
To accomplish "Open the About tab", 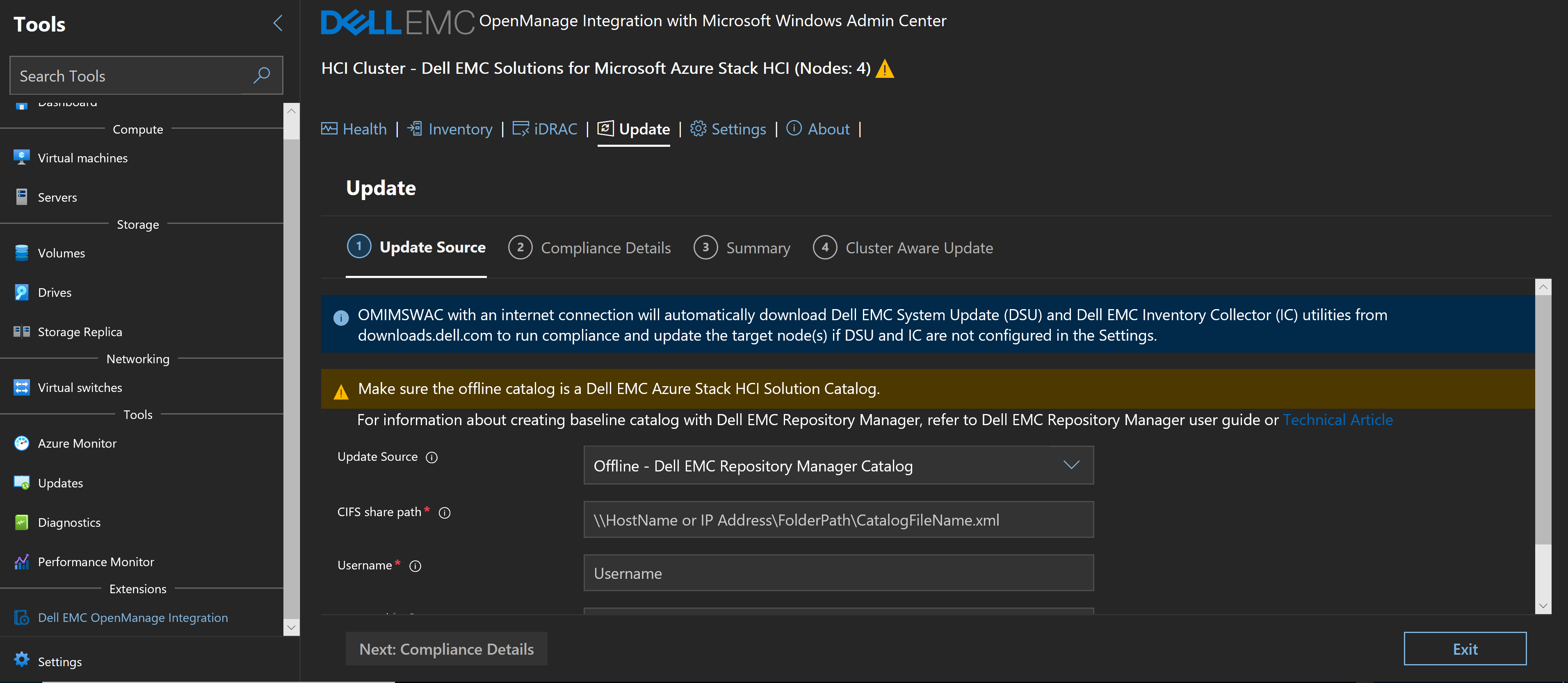I will (818, 129).
